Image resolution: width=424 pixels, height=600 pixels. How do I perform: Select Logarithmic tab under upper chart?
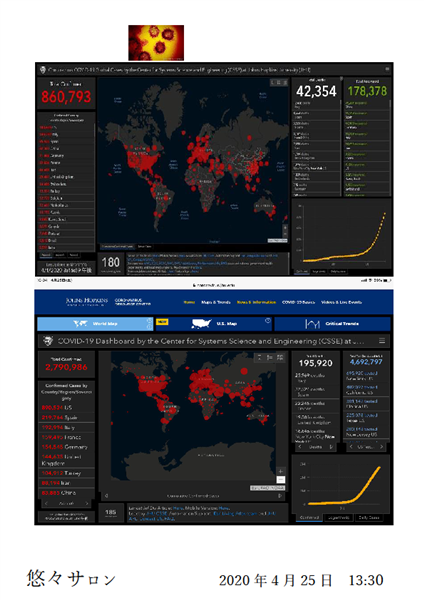coord(319,271)
